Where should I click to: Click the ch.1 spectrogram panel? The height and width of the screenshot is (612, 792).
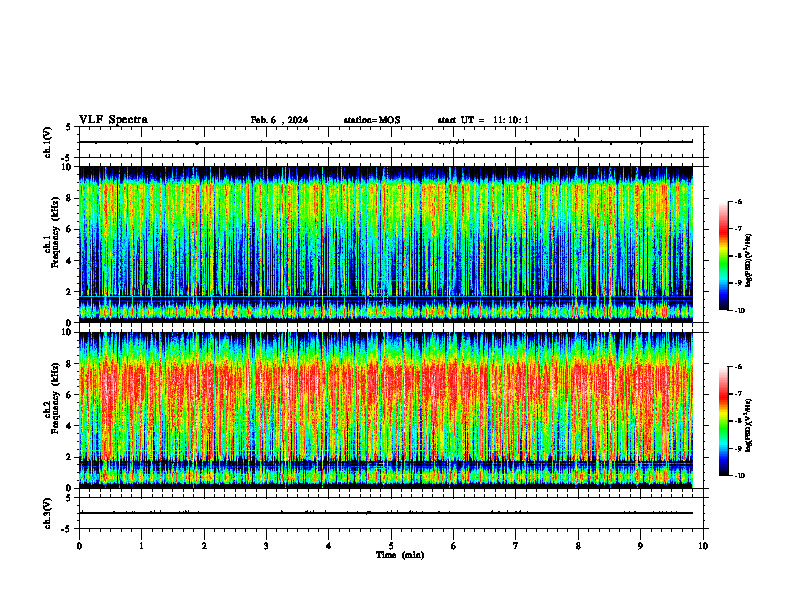pos(385,244)
